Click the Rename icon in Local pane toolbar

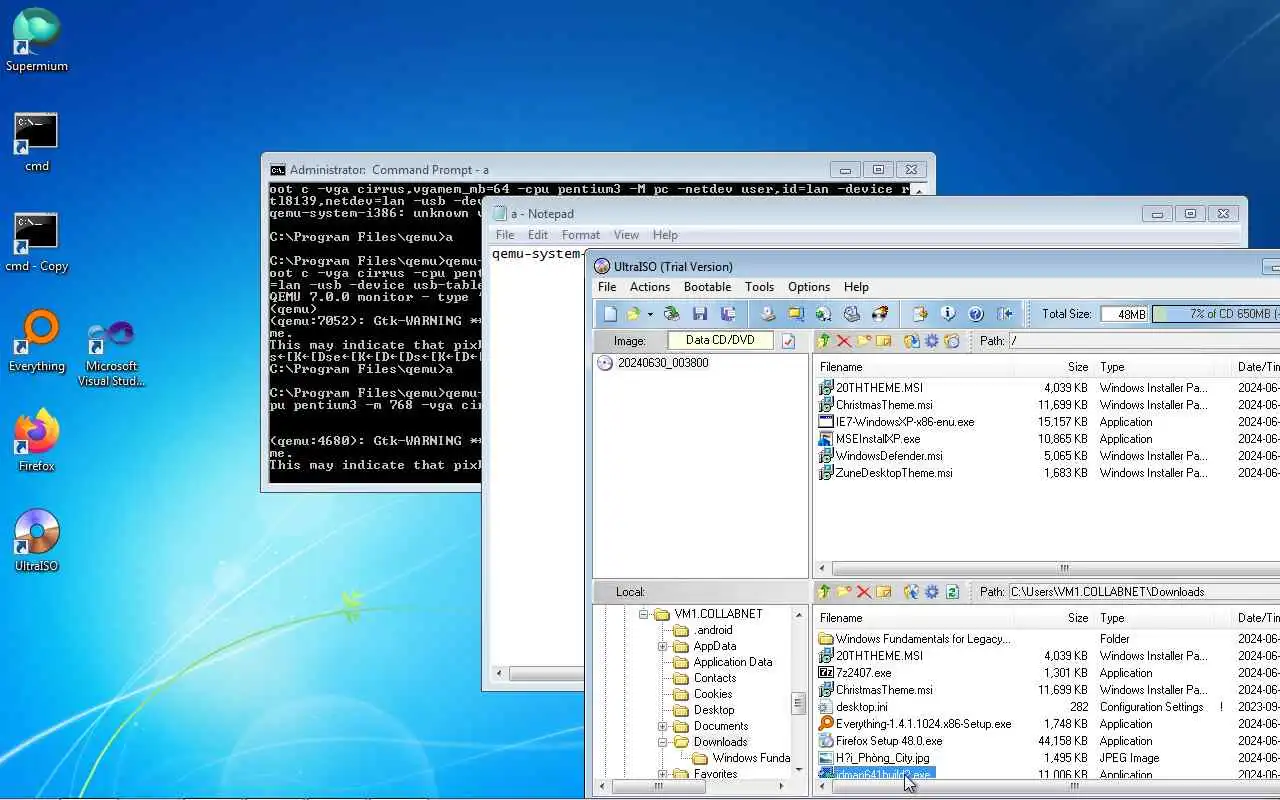[x=883, y=592]
